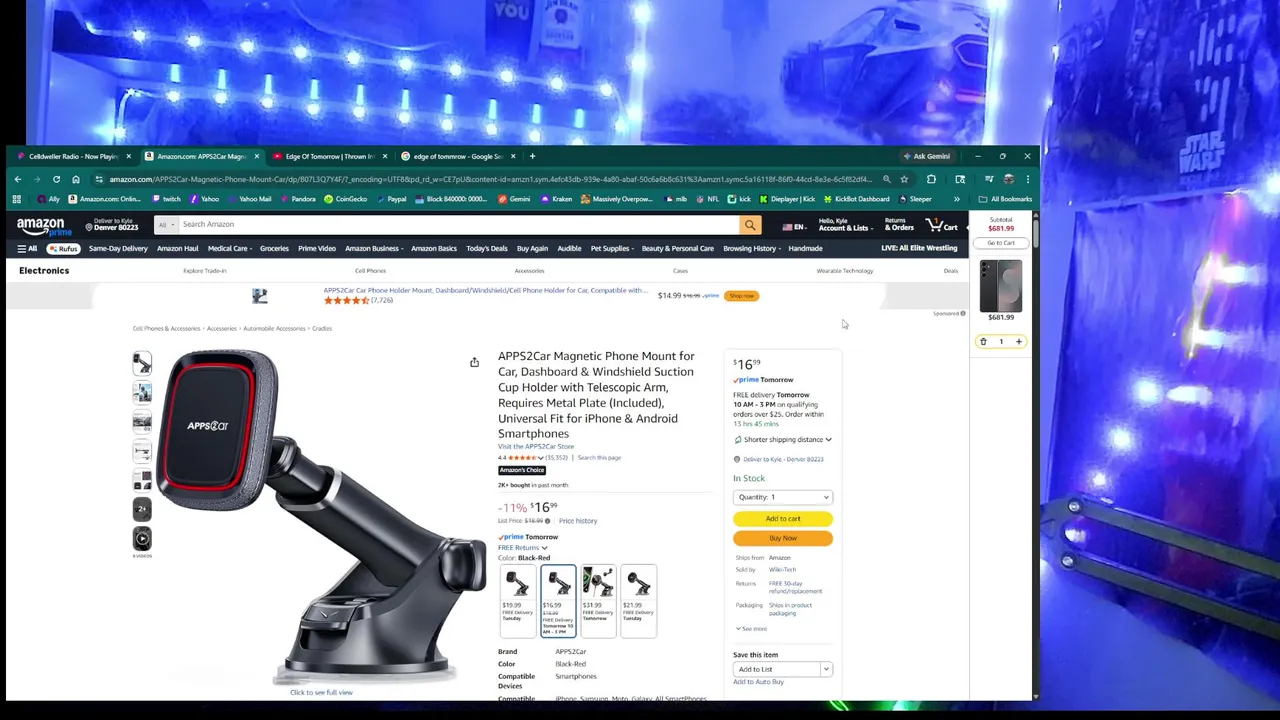Increase cart sidebar quantity with plus icon
The image size is (1280, 720).
coord(1018,342)
